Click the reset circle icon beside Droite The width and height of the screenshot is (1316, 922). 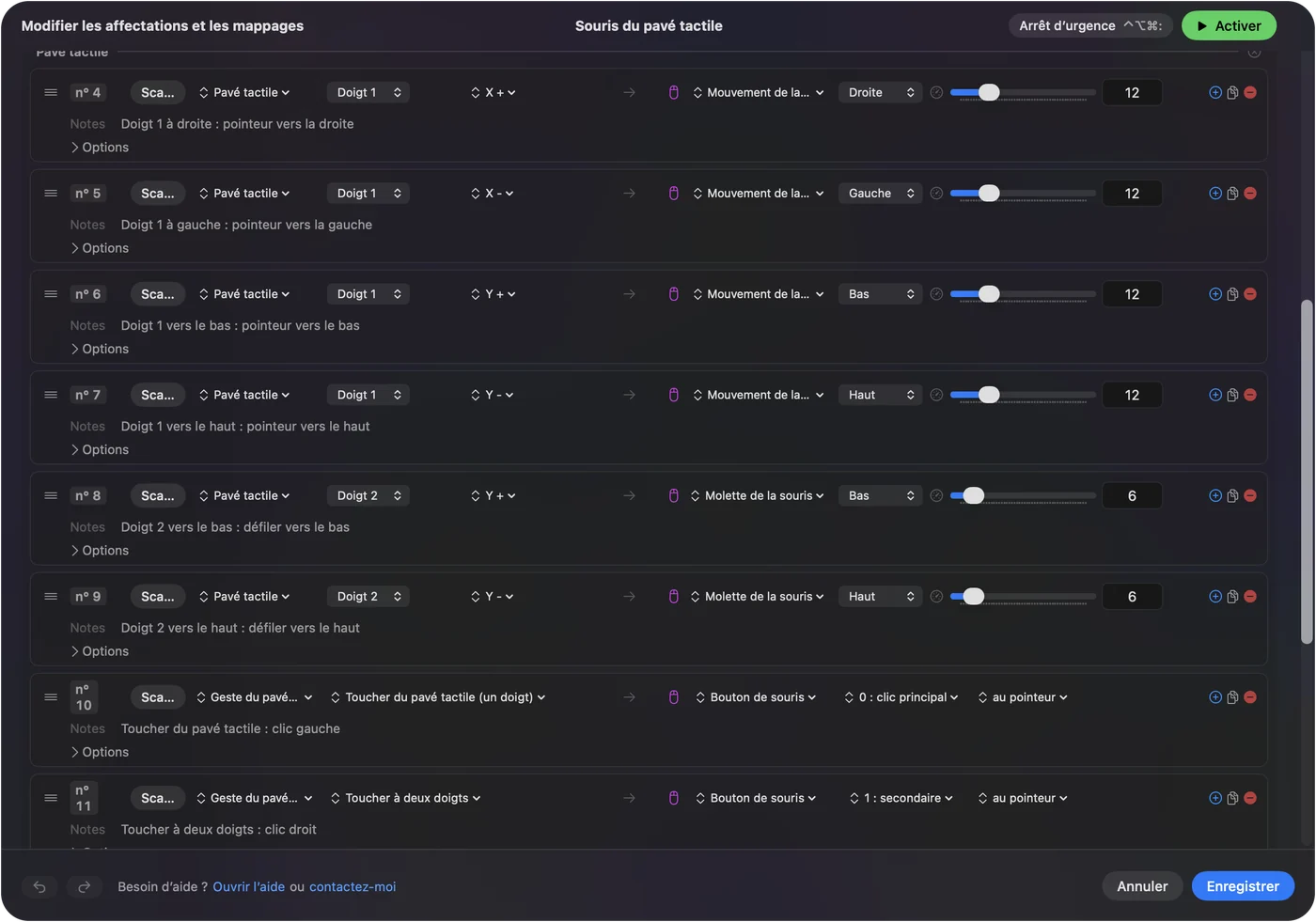(x=936, y=92)
